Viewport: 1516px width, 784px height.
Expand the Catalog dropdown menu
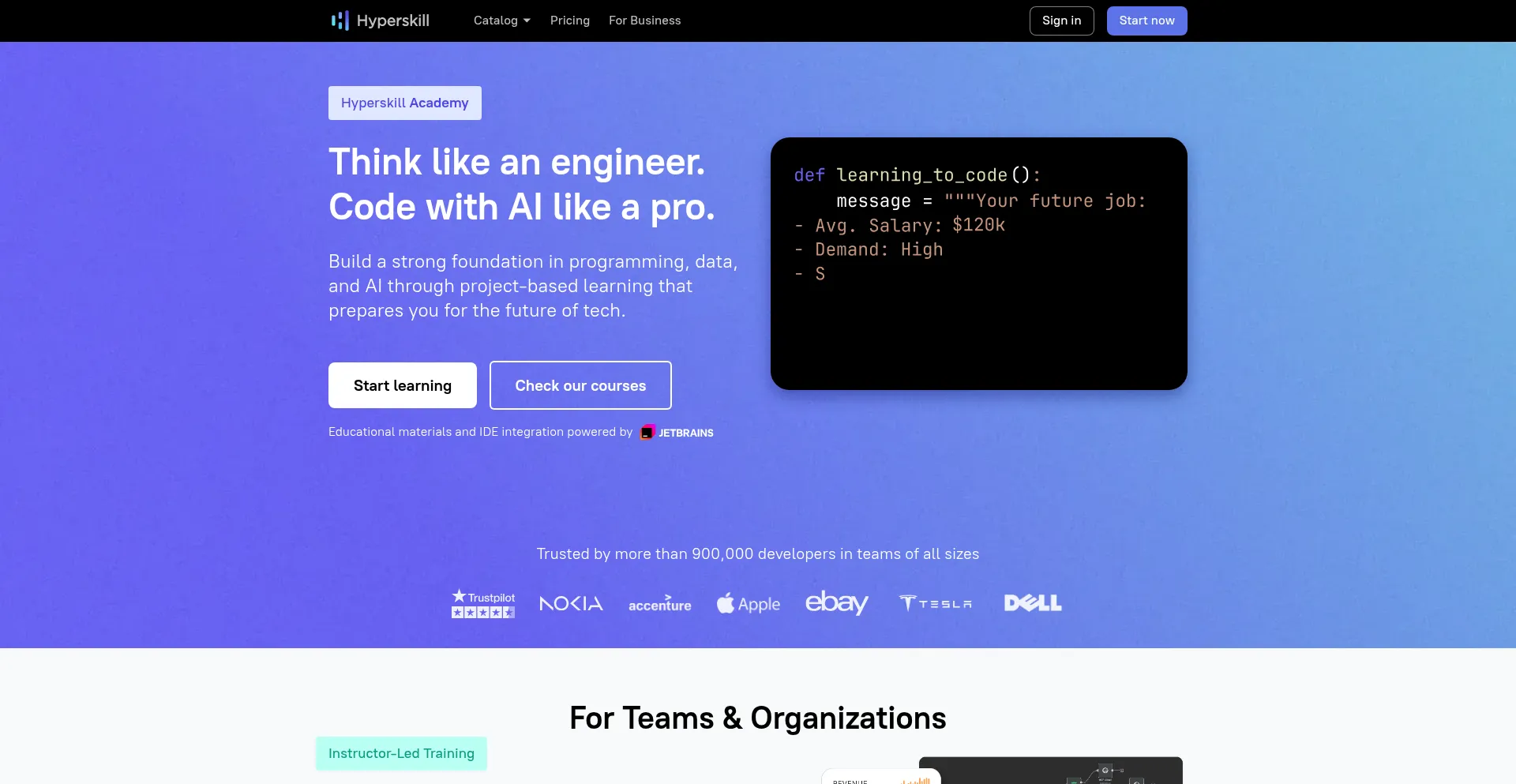click(495, 21)
